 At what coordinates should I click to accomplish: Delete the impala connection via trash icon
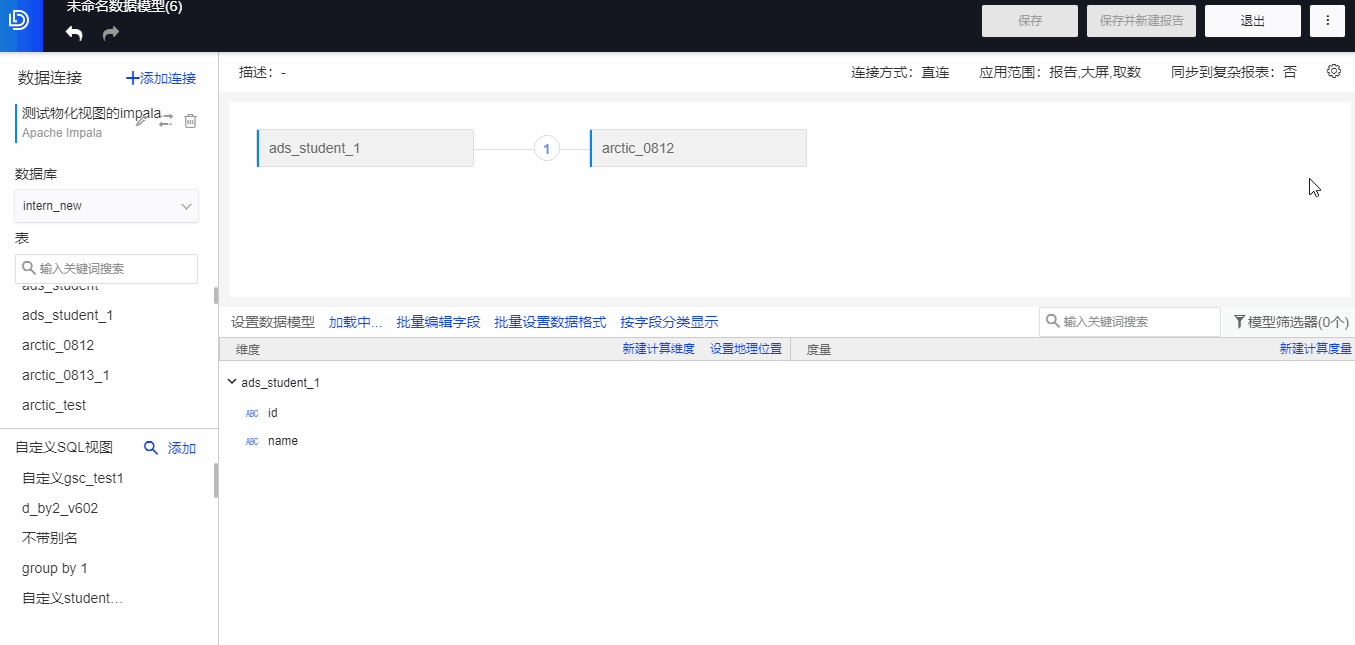[190, 121]
